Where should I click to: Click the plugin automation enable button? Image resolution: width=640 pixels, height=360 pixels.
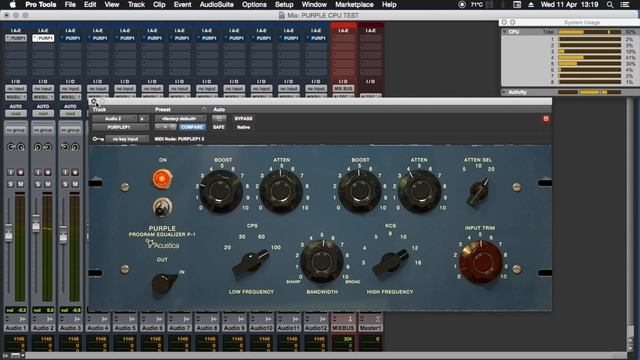[x=219, y=118]
